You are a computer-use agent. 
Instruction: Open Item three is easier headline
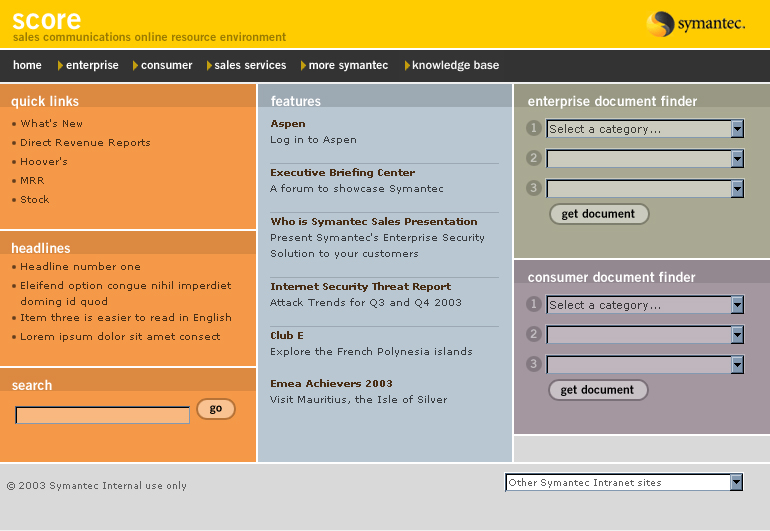tap(126, 317)
